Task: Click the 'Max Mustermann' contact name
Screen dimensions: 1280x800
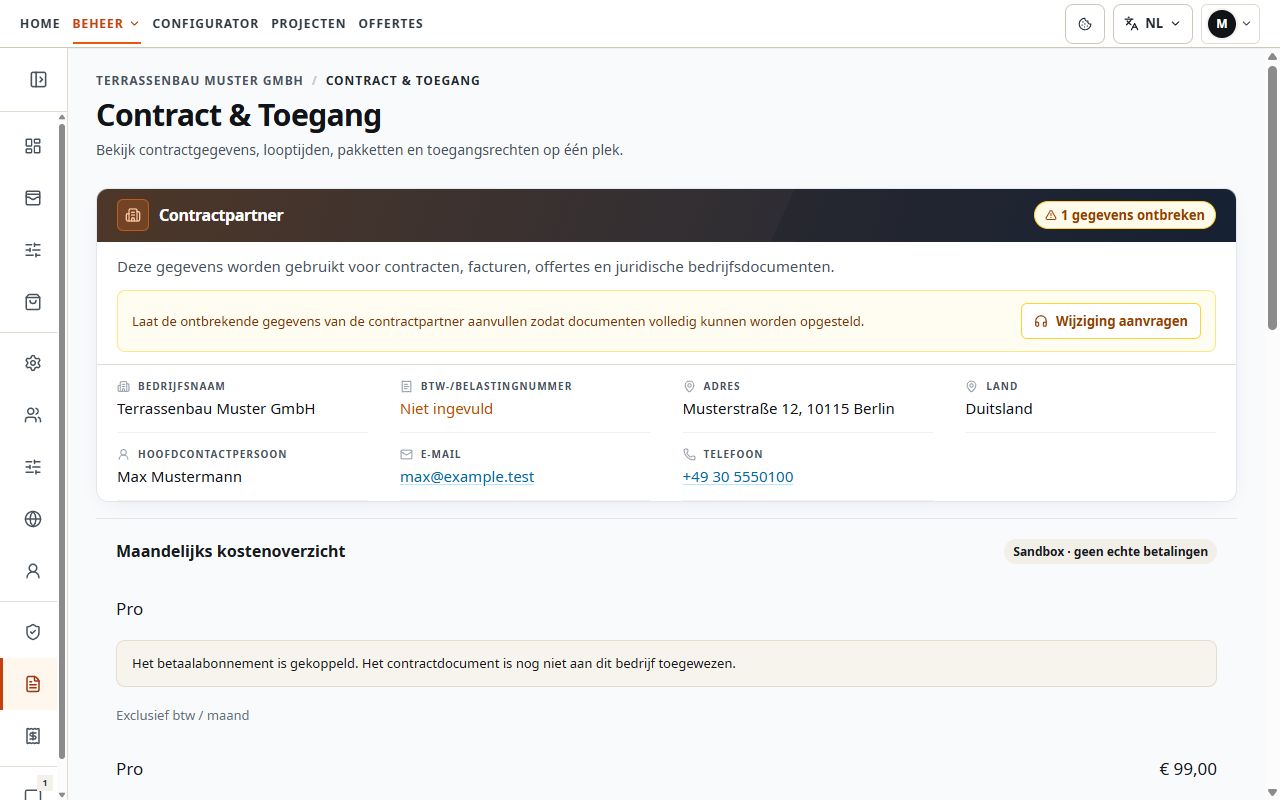Action: click(179, 477)
